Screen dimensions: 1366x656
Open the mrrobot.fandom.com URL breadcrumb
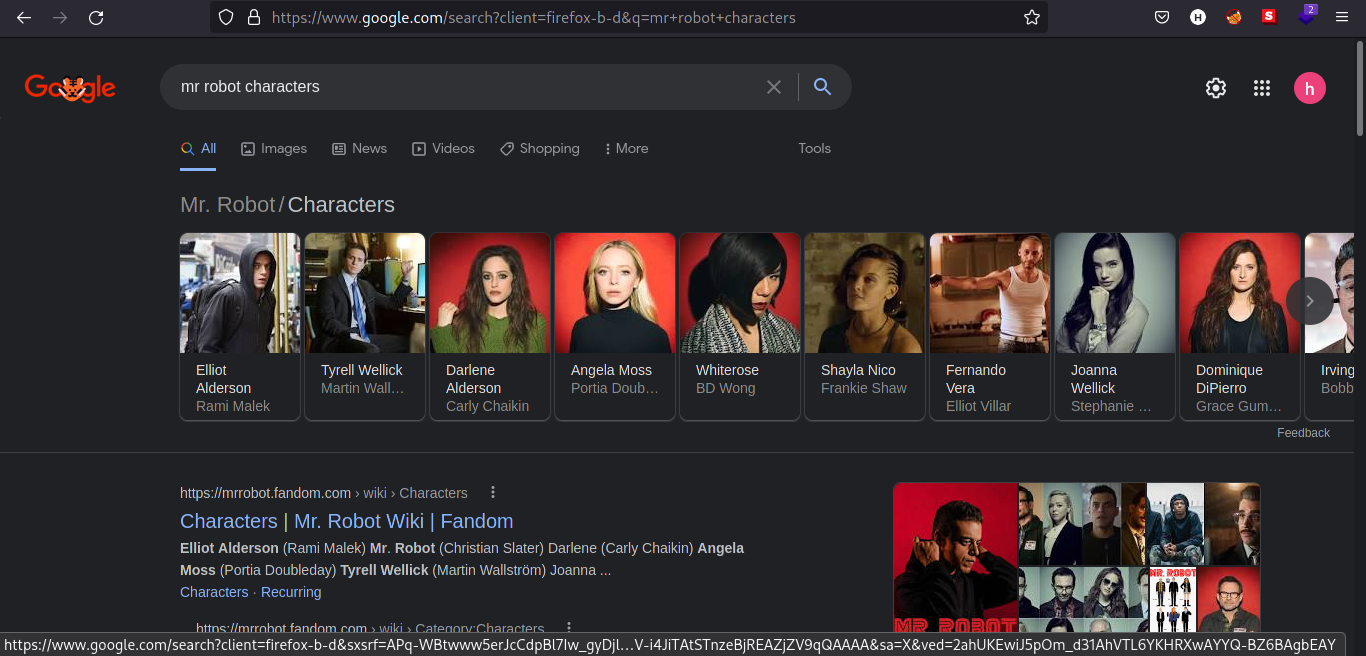pyautogui.click(x=324, y=493)
